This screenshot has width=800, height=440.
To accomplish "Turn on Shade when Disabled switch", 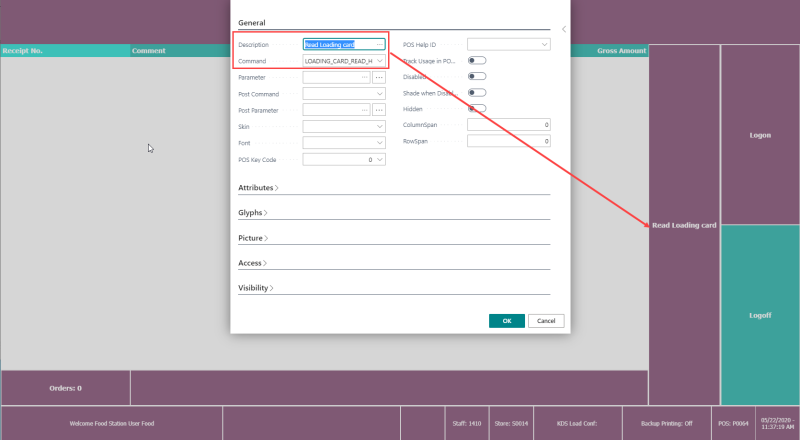I will (x=477, y=93).
